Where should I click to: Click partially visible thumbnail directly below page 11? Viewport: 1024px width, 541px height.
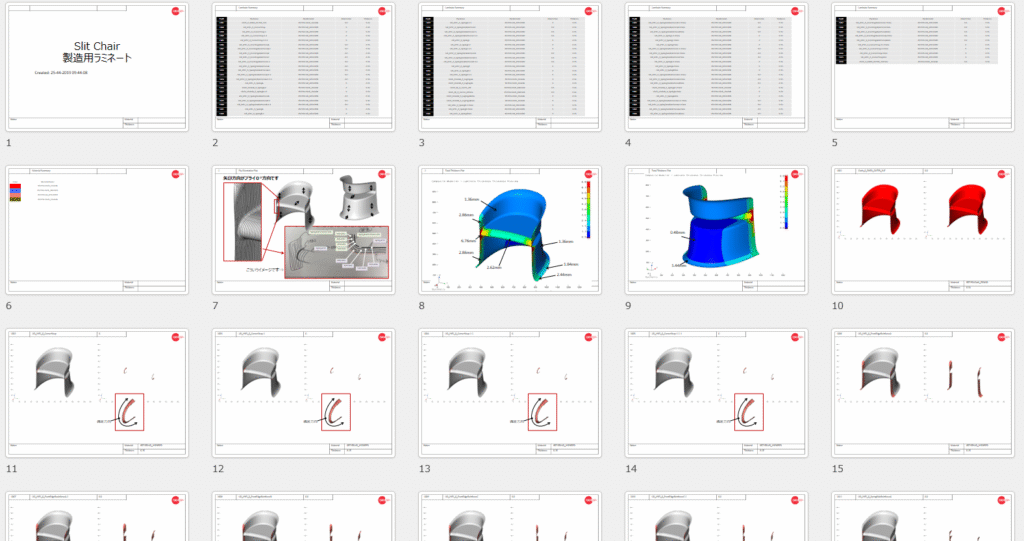tap(97, 516)
